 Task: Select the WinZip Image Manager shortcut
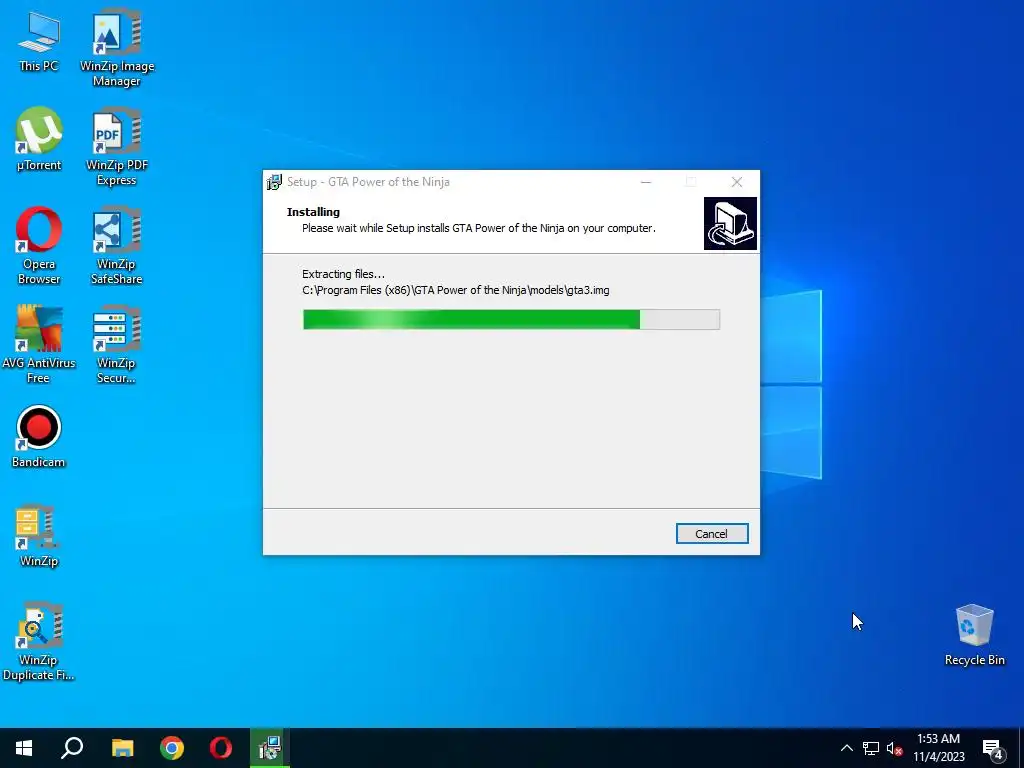click(117, 49)
